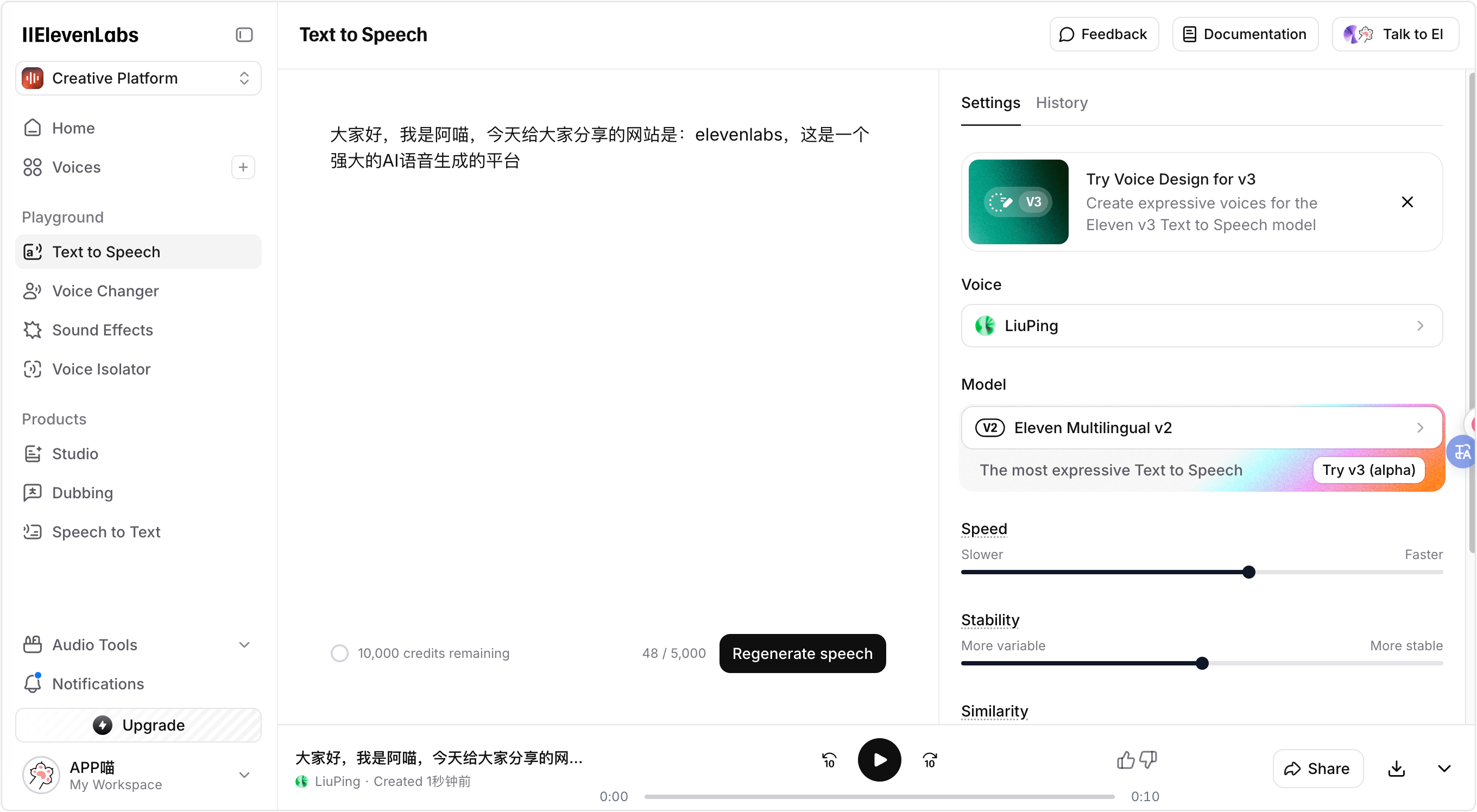Click Try v3 (alpha) button
Image resolution: width=1477 pixels, height=812 pixels.
[1368, 470]
